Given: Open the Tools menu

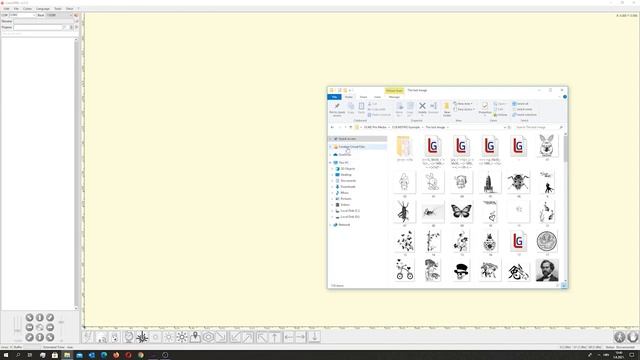Looking at the screenshot, I should 58,9.
